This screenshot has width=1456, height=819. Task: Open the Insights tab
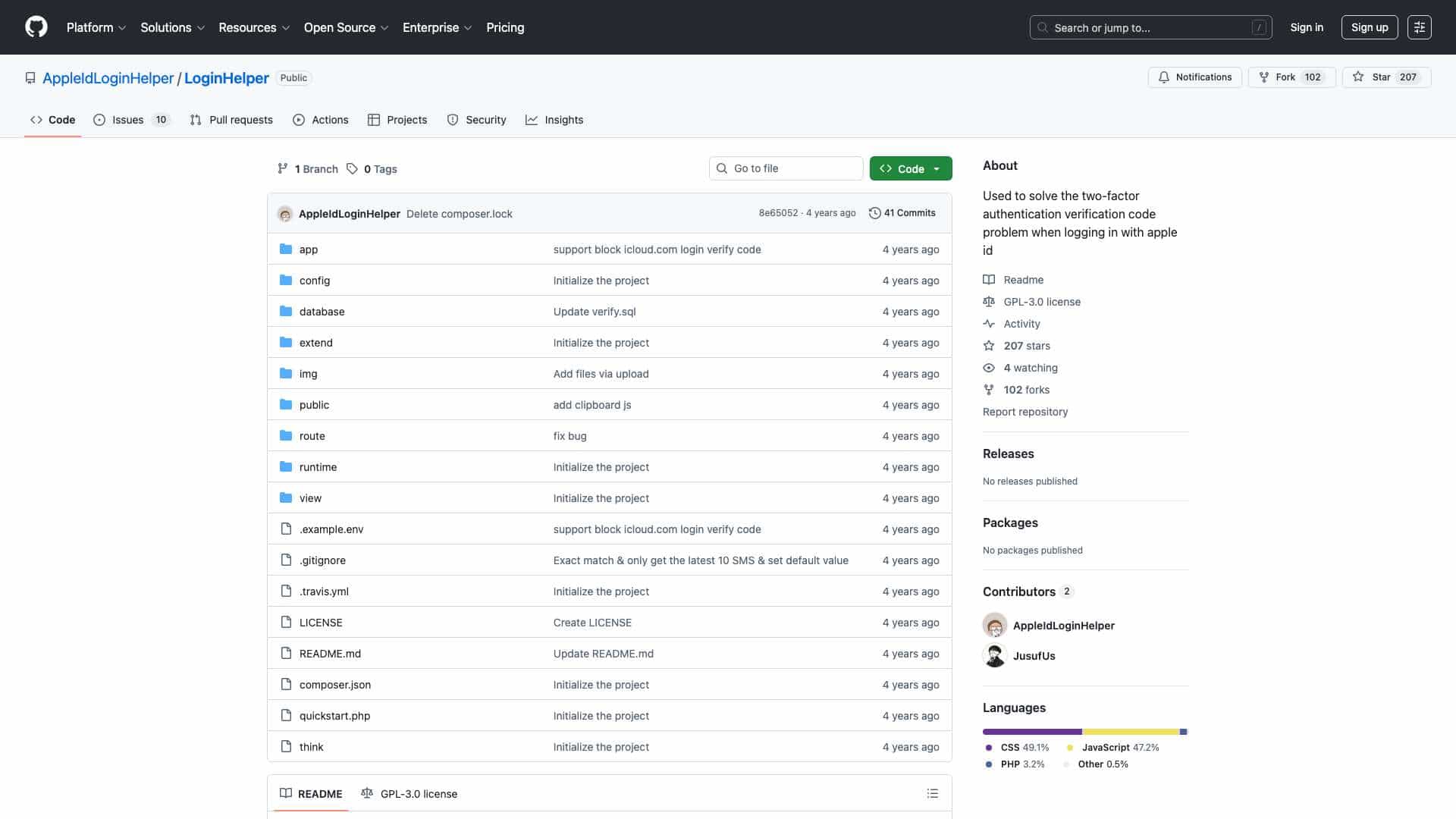coord(554,120)
